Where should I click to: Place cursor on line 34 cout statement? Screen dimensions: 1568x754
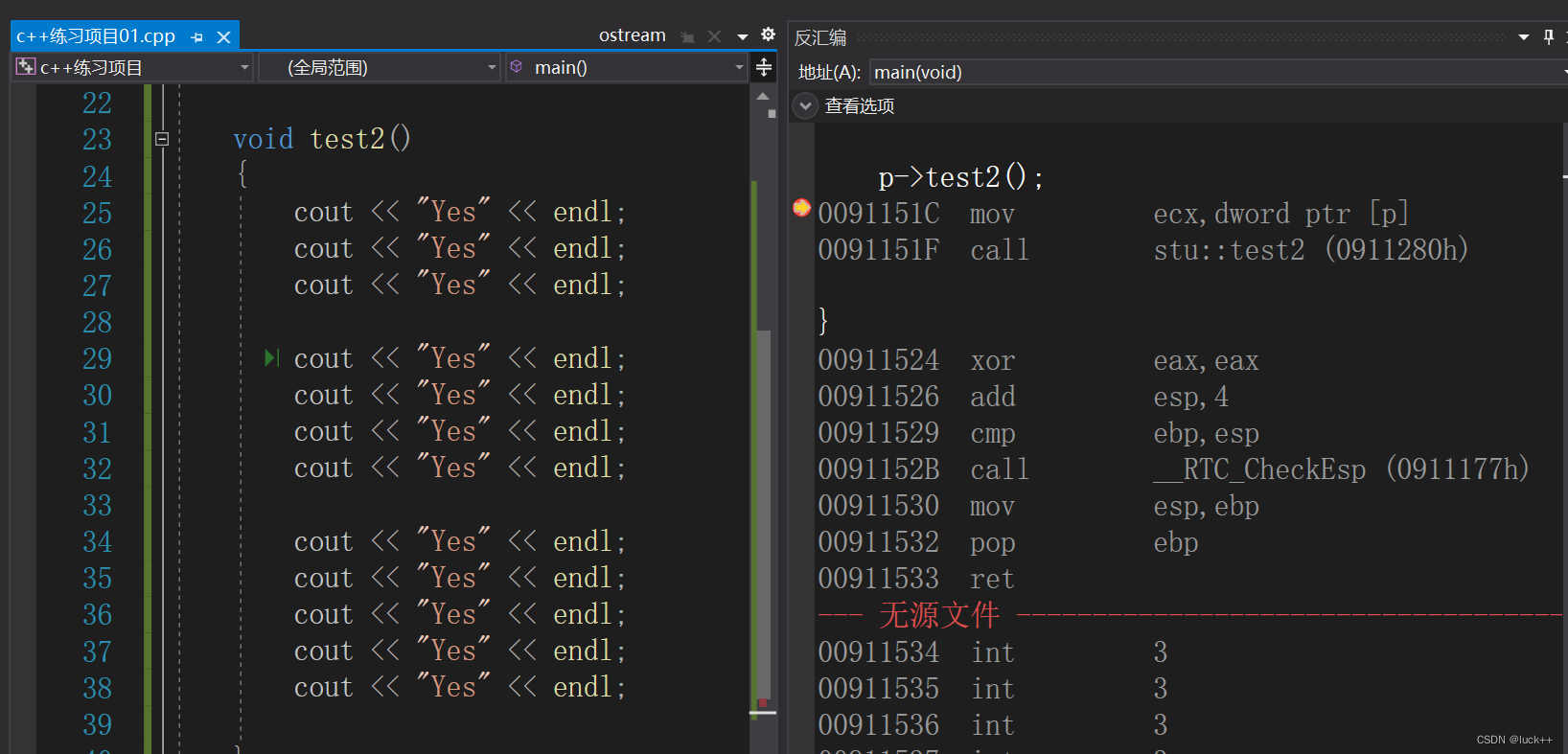pos(459,541)
